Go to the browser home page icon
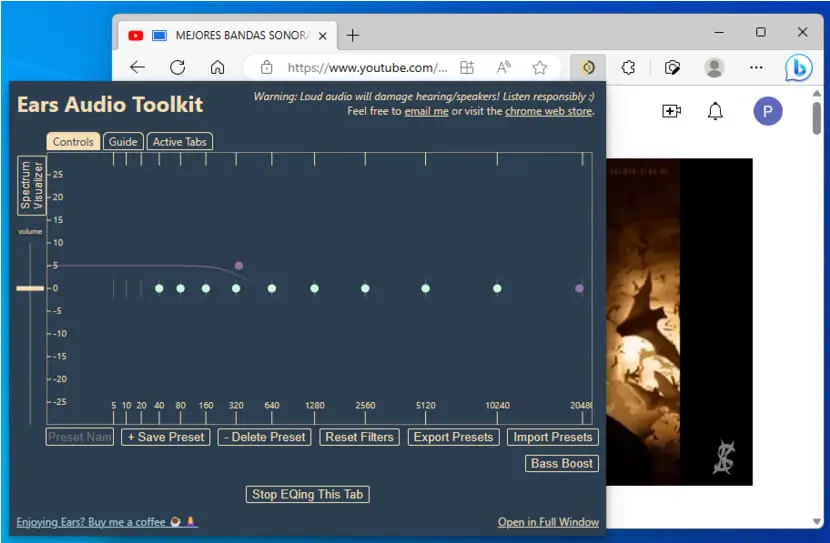The image size is (830, 543). pyautogui.click(x=218, y=68)
